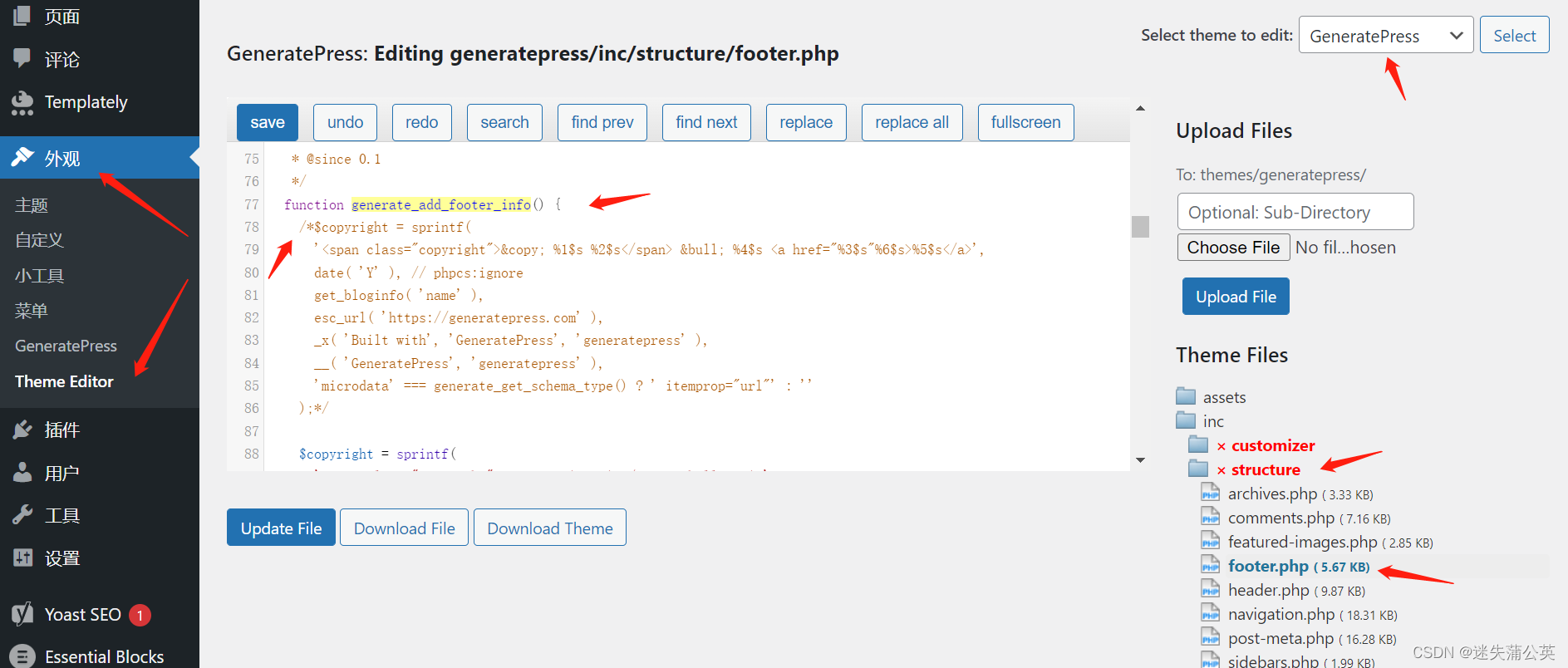This screenshot has width=1568, height=668.
Task: Collapse the customizer folder via red x
Action: [x=1221, y=447]
